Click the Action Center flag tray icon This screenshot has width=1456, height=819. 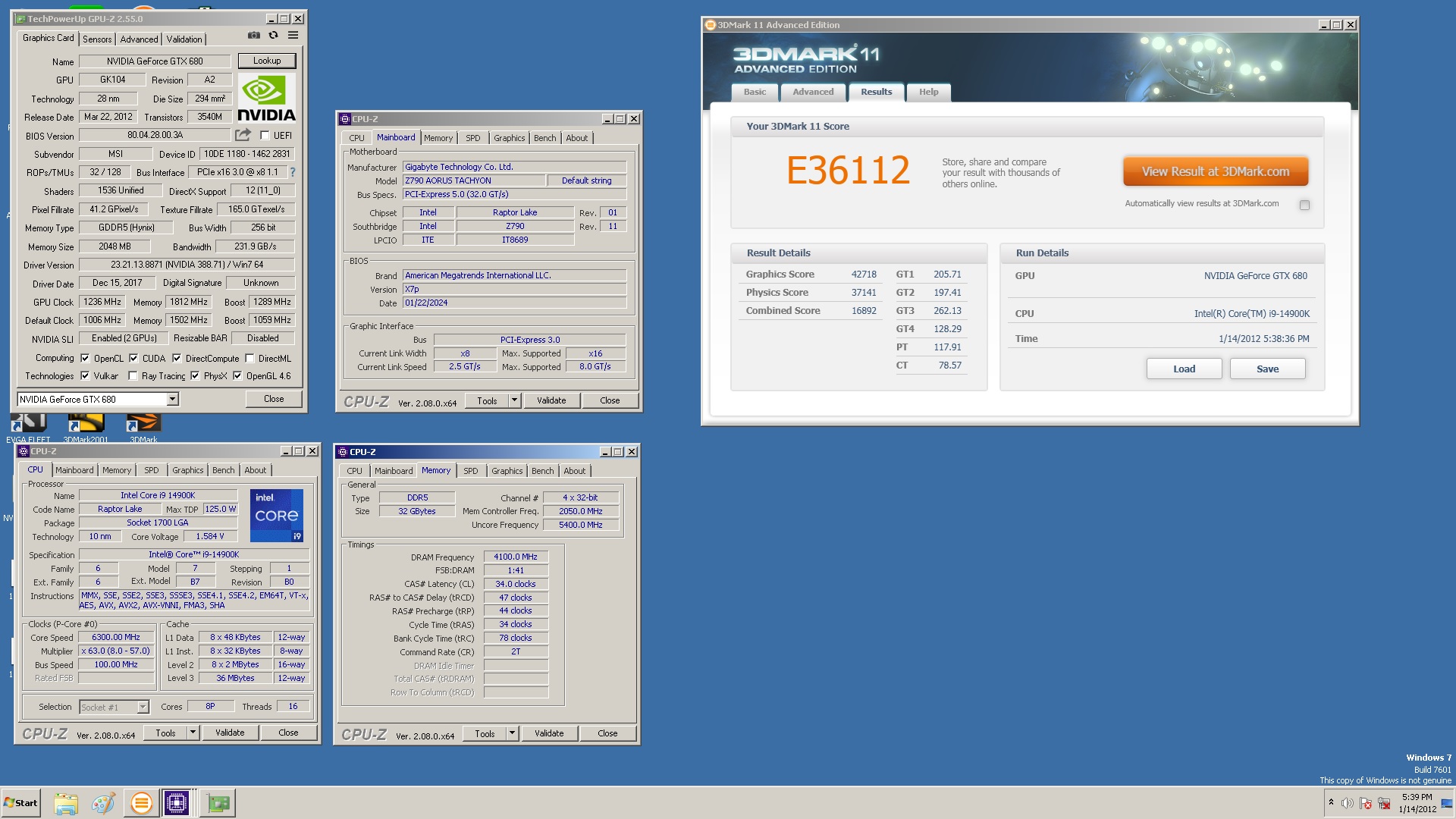(x=1366, y=803)
